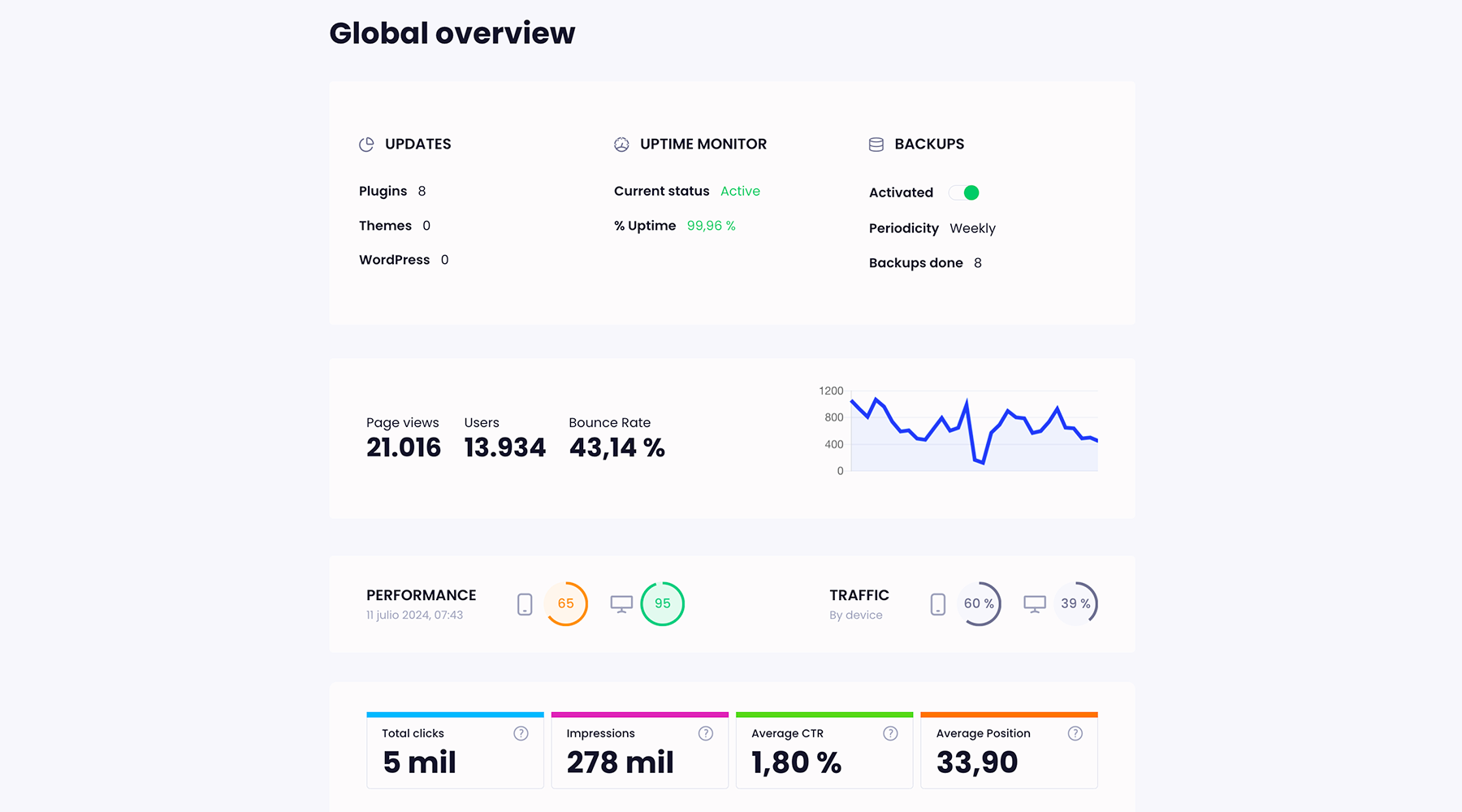
Task: Click the 13.934 users value
Action: click(x=505, y=447)
